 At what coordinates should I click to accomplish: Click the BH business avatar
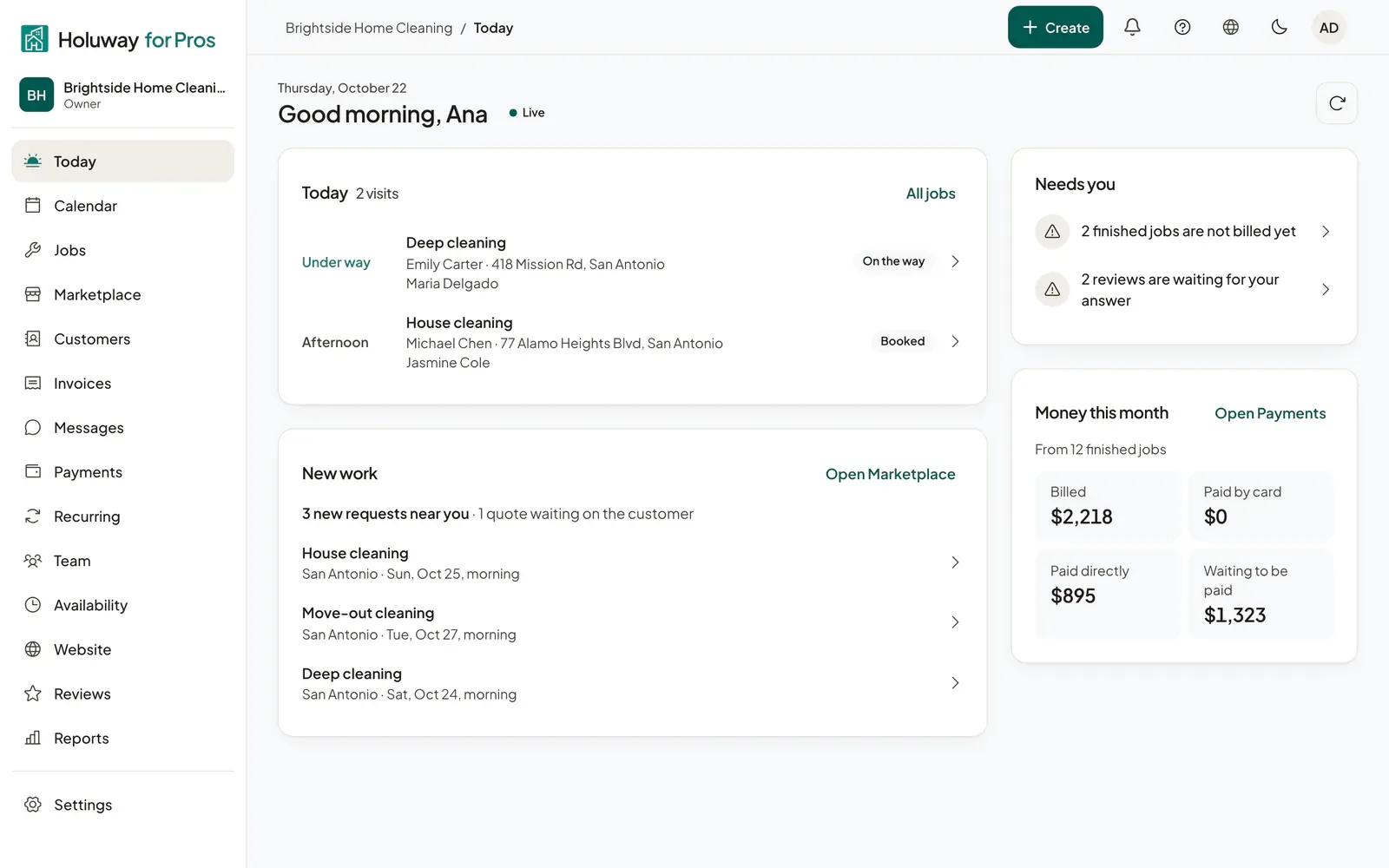tap(36, 95)
